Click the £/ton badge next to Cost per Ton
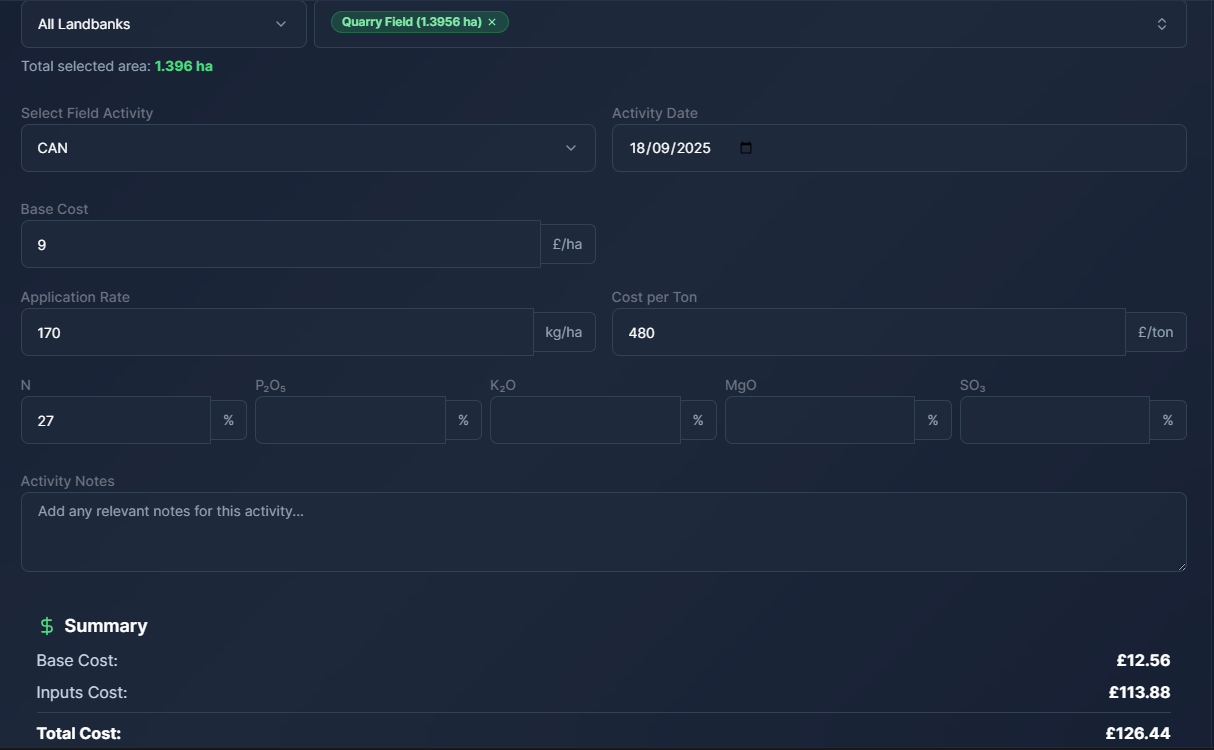 [x=1156, y=331]
